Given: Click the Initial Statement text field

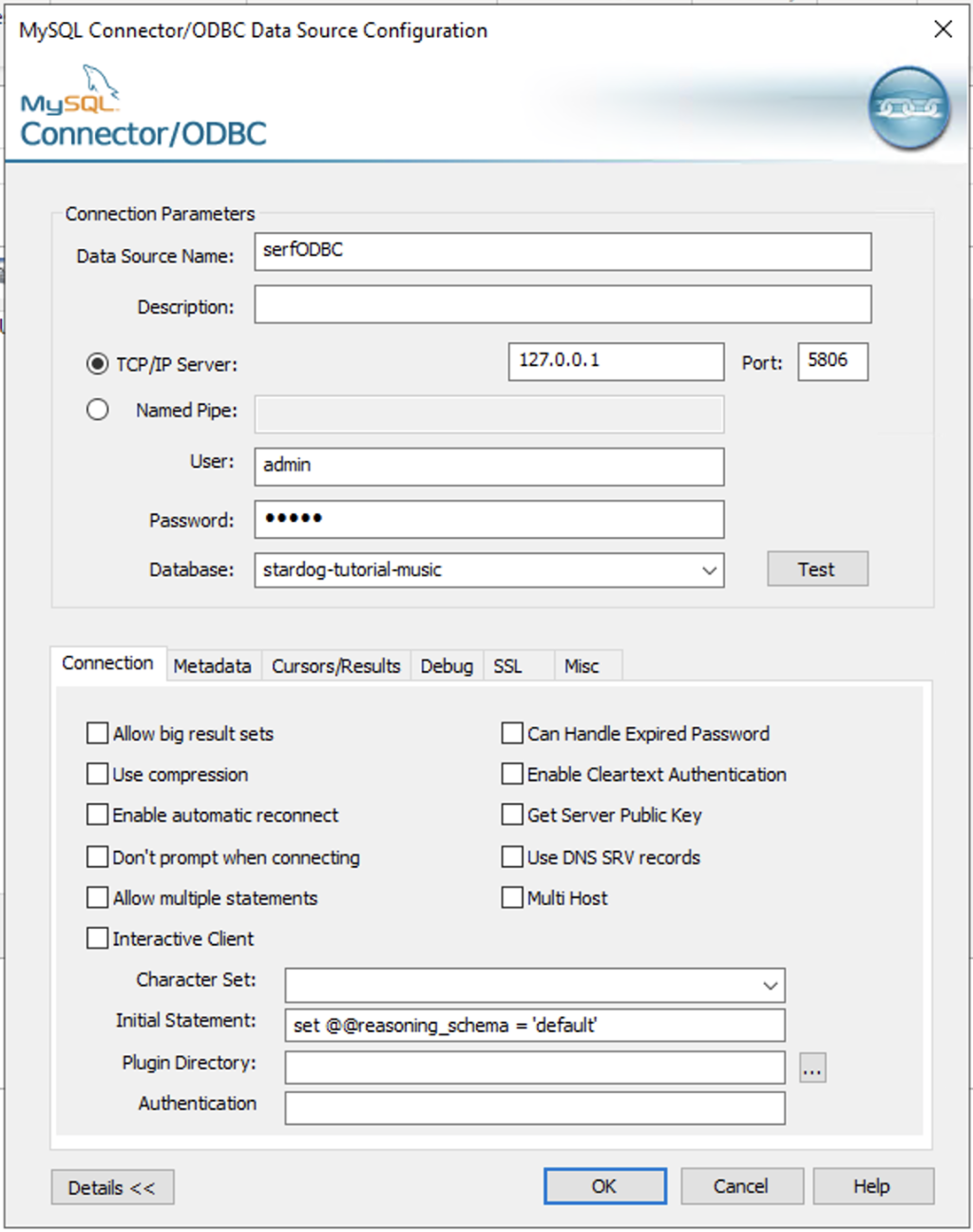Looking at the screenshot, I should click(x=534, y=1026).
